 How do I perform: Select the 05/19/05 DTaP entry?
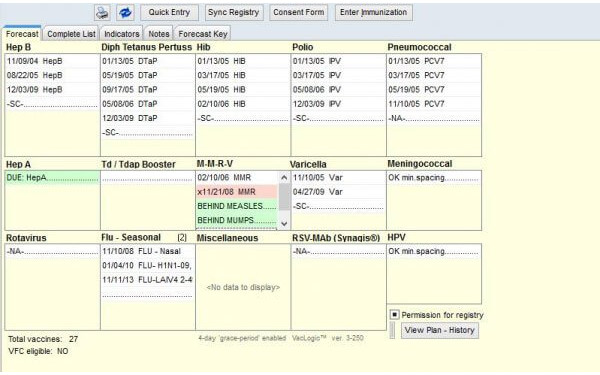point(147,75)
